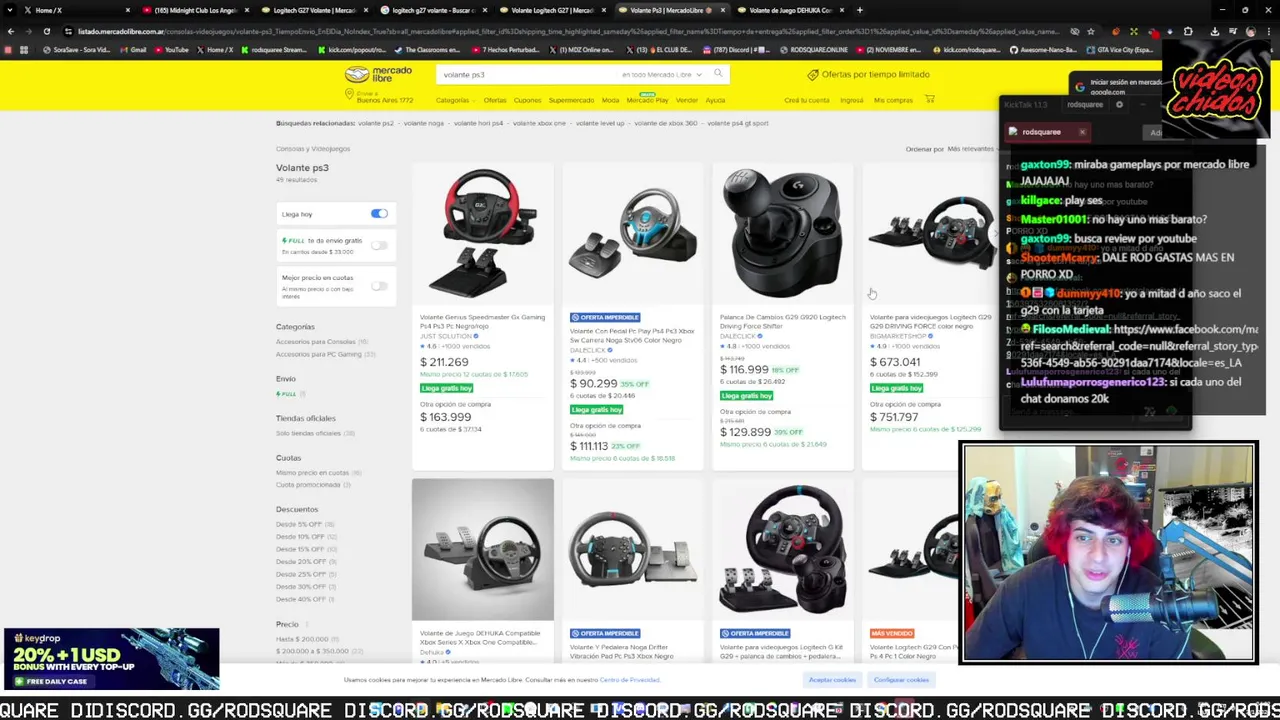Open DEHUKA Xbox Series X wheel image
Viewport: 1280px width, 720px height.
tap(482, 549)
